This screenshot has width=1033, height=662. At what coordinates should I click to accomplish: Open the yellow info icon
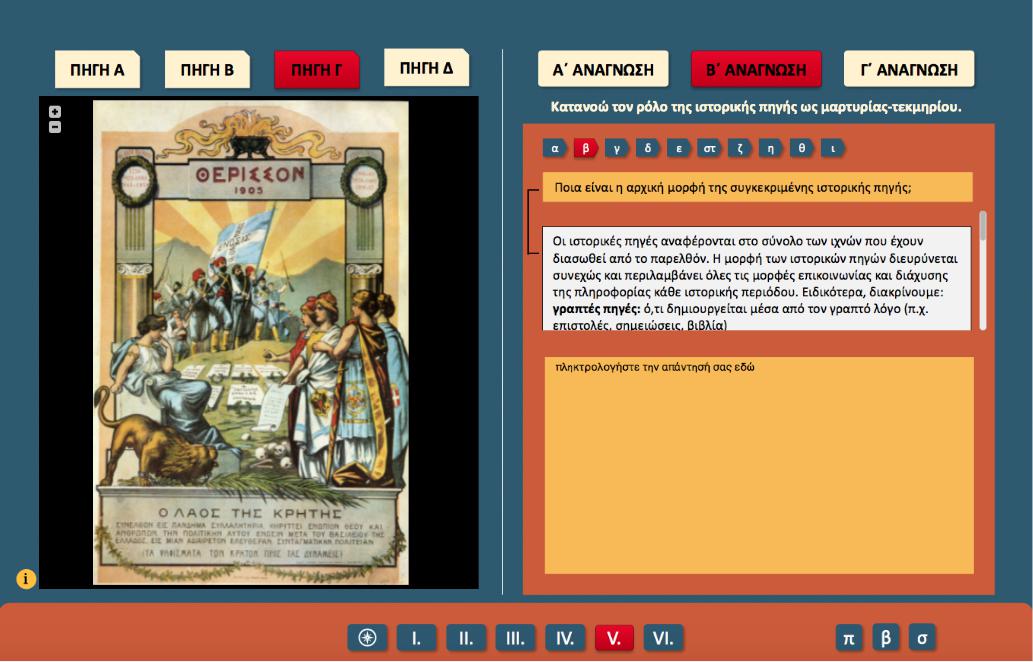26,579
